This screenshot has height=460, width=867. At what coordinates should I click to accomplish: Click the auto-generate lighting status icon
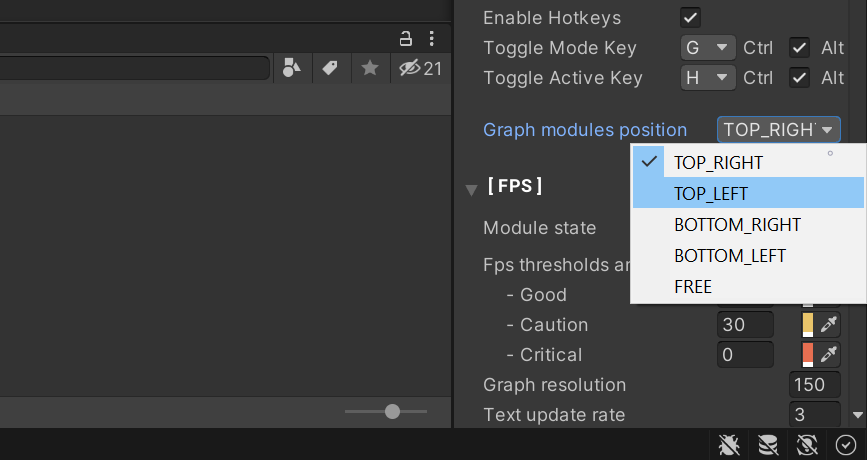click(807, 445)
